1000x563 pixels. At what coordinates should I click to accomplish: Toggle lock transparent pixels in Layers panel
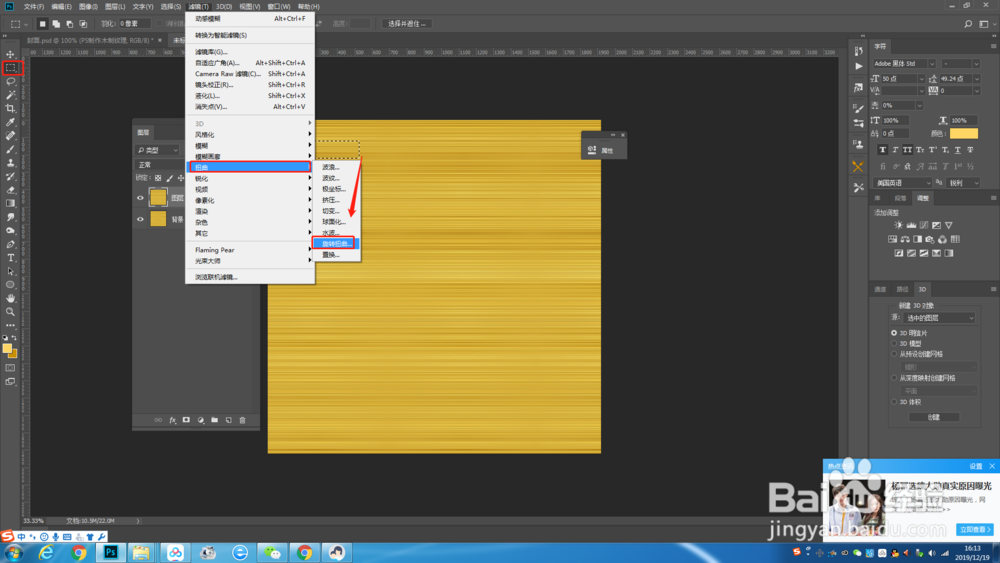tap(158, 179)
